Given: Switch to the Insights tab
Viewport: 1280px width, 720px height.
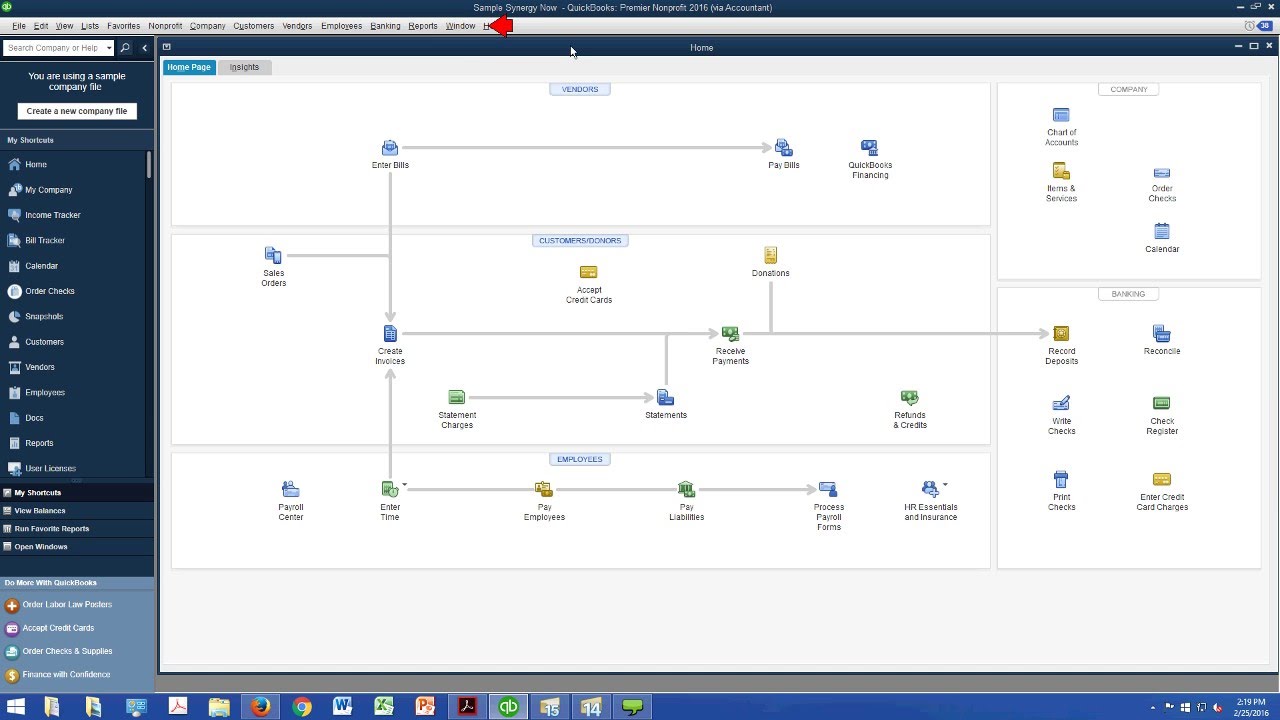Looking at the screenshot, I should [x=244, y=67].
